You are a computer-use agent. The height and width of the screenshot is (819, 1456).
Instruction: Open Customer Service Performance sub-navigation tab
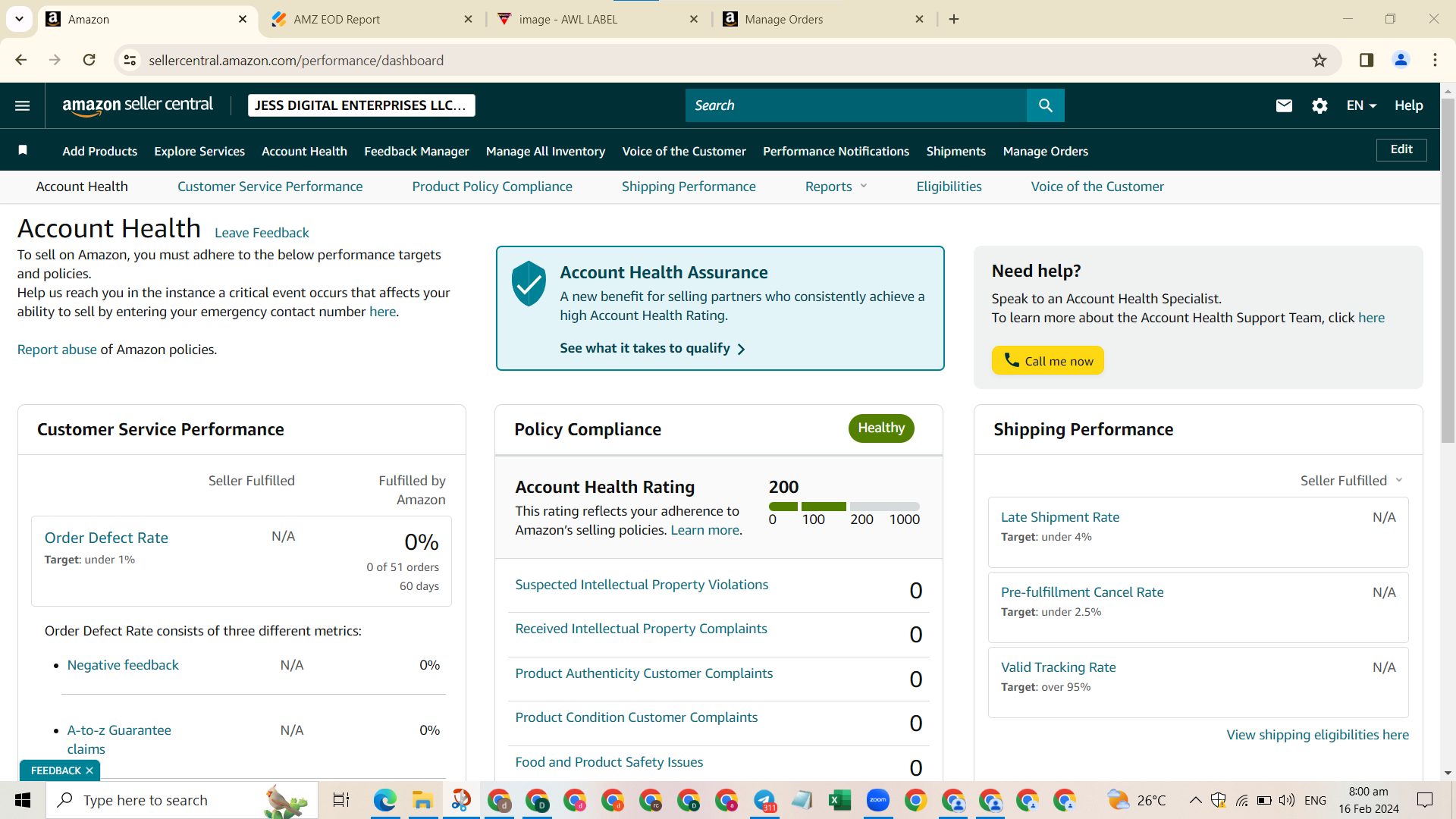tap(270, 187)
